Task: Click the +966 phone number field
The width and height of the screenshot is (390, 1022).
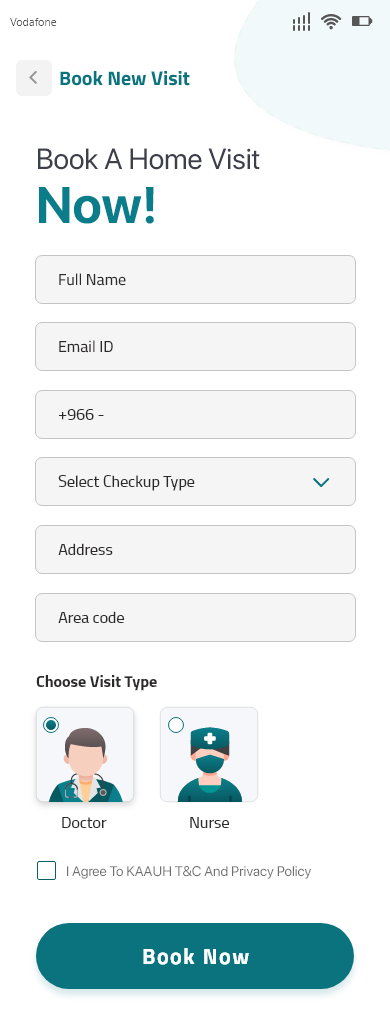Action: [x=196, y=415]
